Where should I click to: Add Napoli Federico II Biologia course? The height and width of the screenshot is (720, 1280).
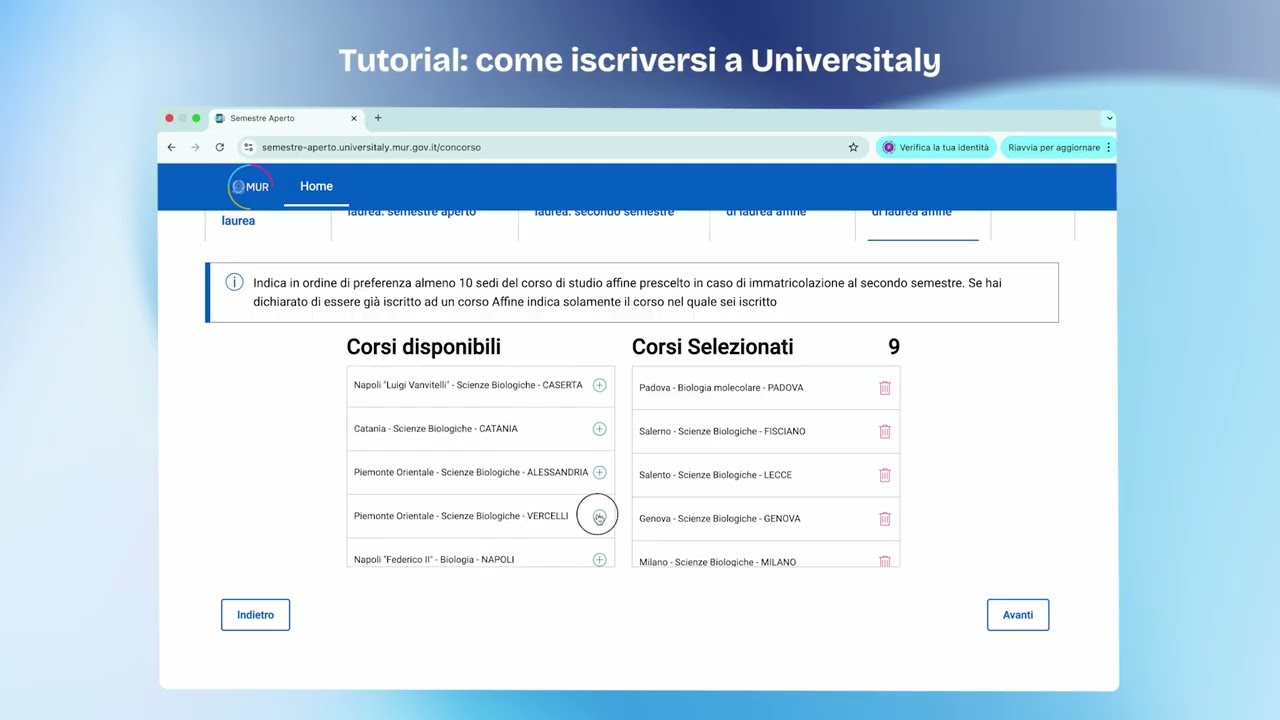coord(599,559)
